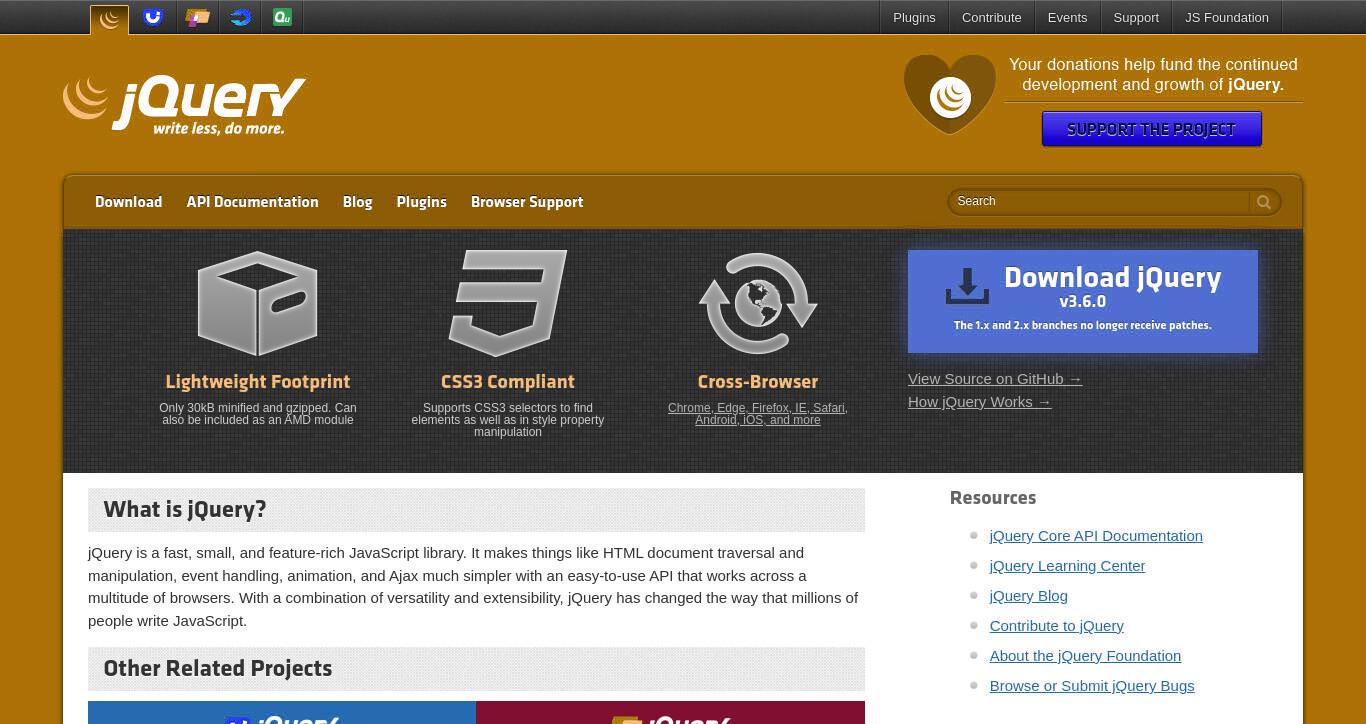Viewport: 1366px width, 724px height.
Task: Open the jQuery Mobile icon in top bar
Action: 197,17
